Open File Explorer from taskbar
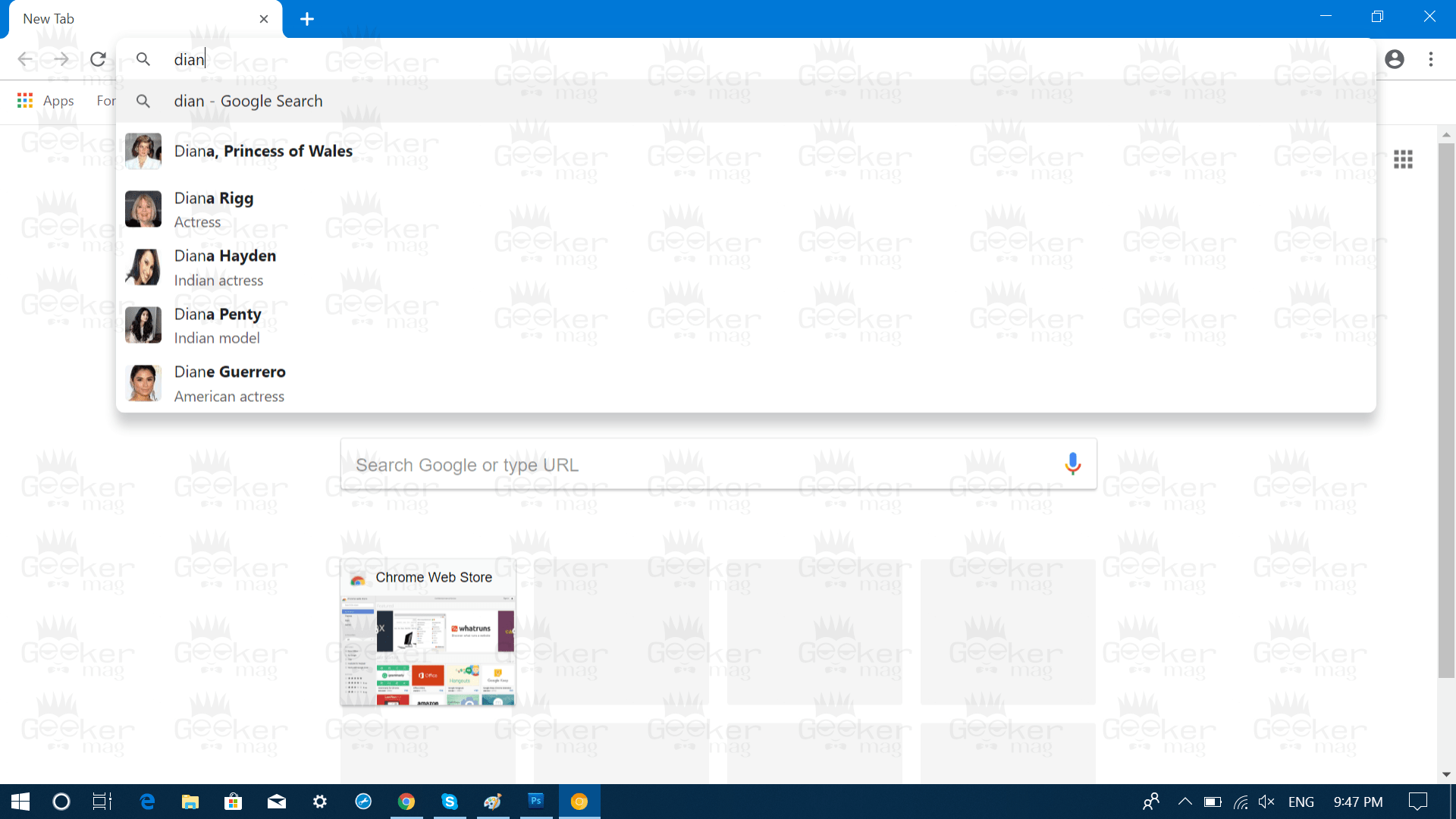Screen dimensions: 1456x819 [x=190, y=802]
